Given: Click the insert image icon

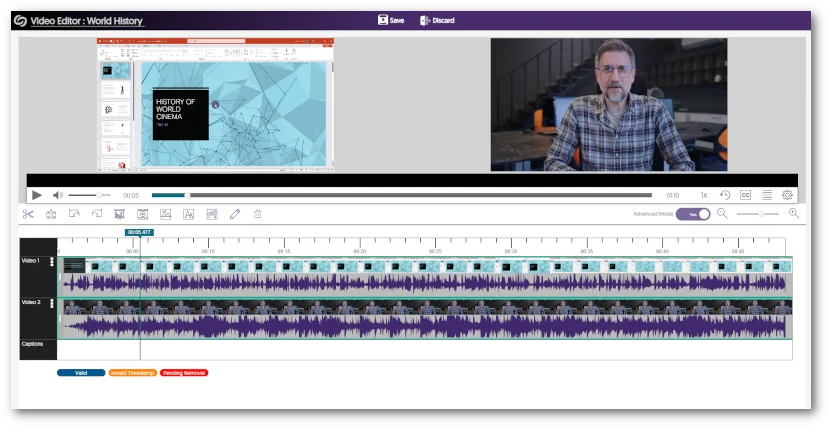Looking at the screenshot, I should (x=166, y=214).
